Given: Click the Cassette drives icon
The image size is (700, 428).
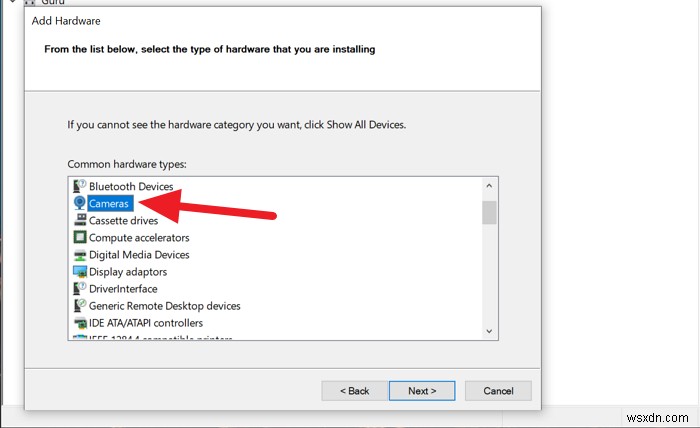Looking at the screenshot, I should click(x=80, y=220).
